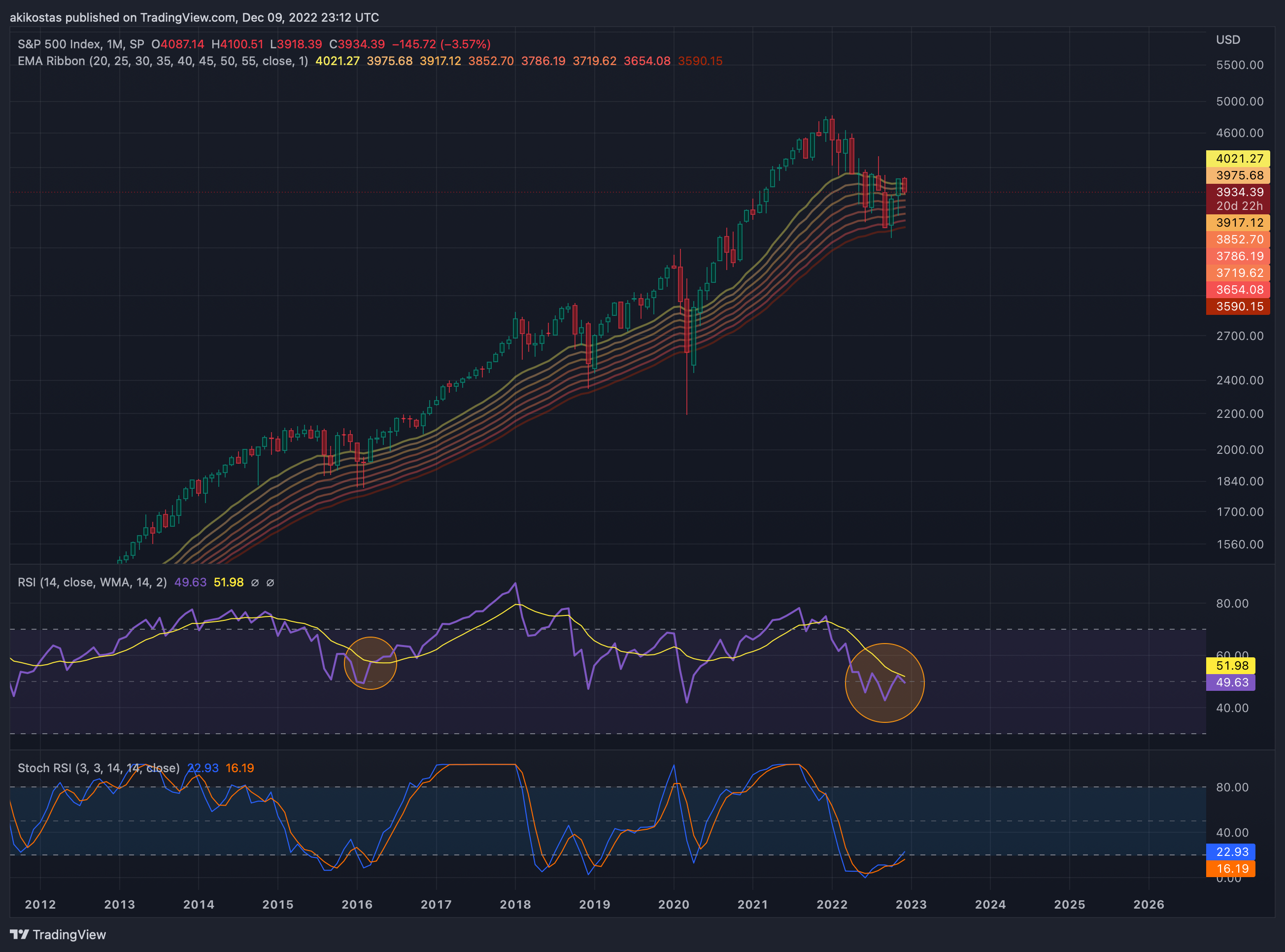Screen dimensions: 1285x952
Task: Click the 5000.00 price scale label
Action: [x=1240, y=102]
